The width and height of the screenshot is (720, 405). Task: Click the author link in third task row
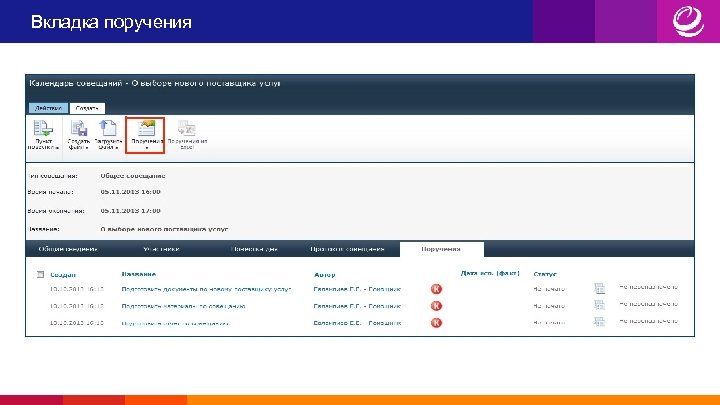(357, 323)
